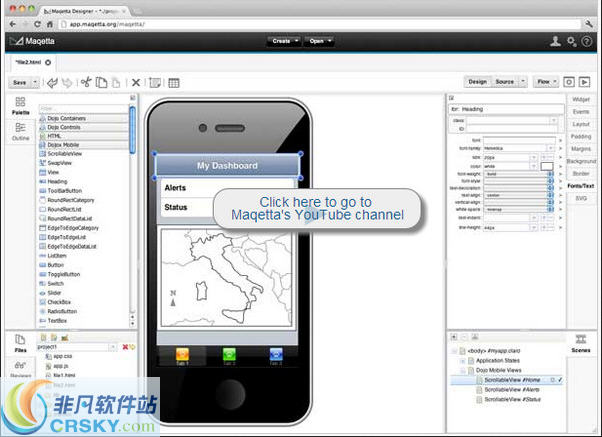Open the Flow layout dropdown

[x=546, y=82]
